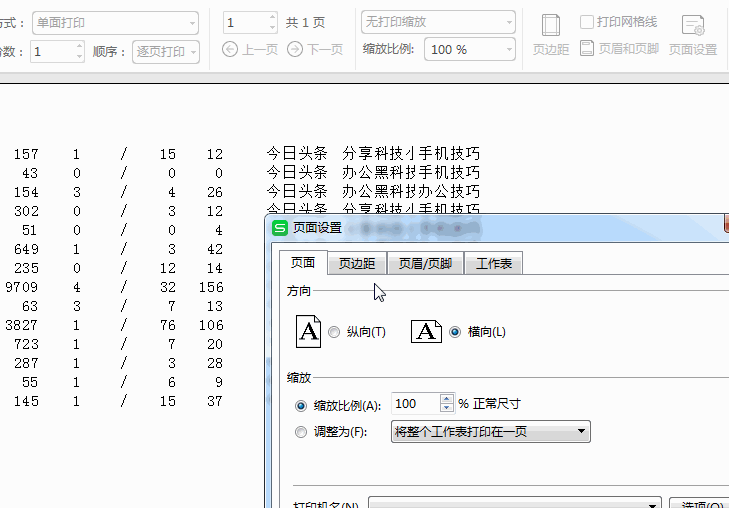Click the copies count input field
Viewport: 729px width, 508px height.
(53, 51)
